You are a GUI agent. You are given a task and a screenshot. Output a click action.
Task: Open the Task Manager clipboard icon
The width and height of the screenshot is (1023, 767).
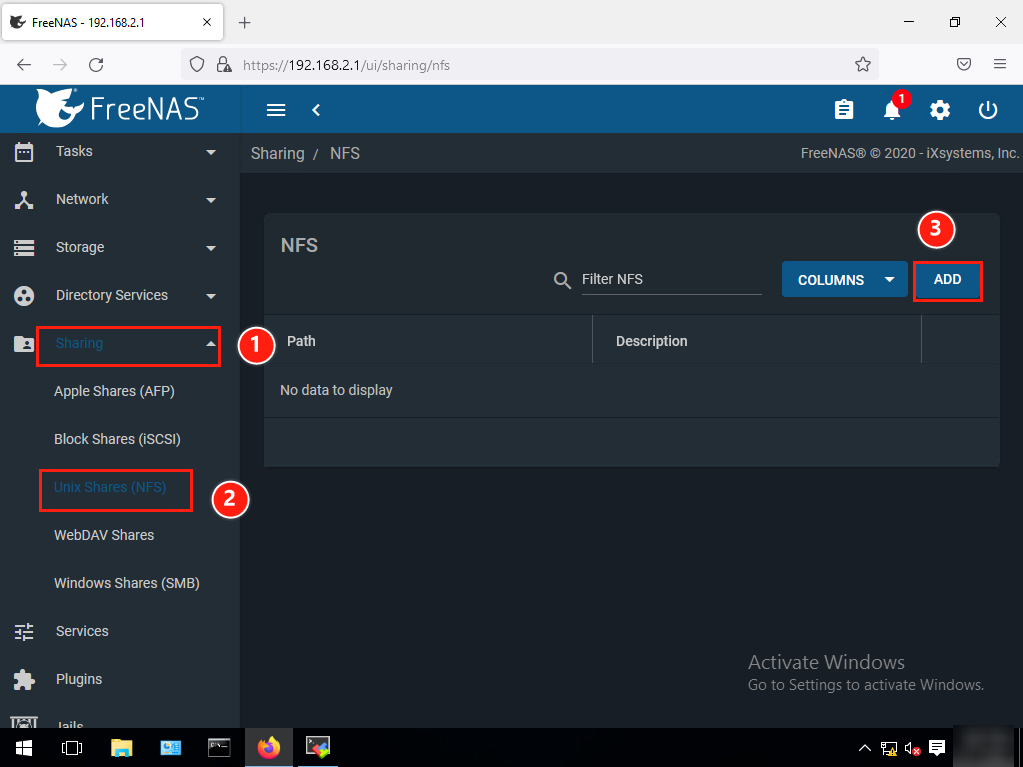(x=844, y=110)
